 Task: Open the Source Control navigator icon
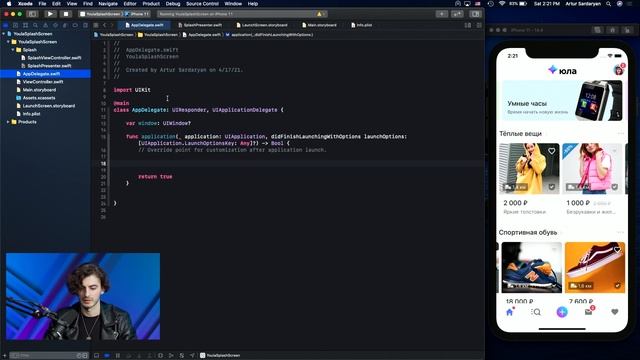[16, 25]
